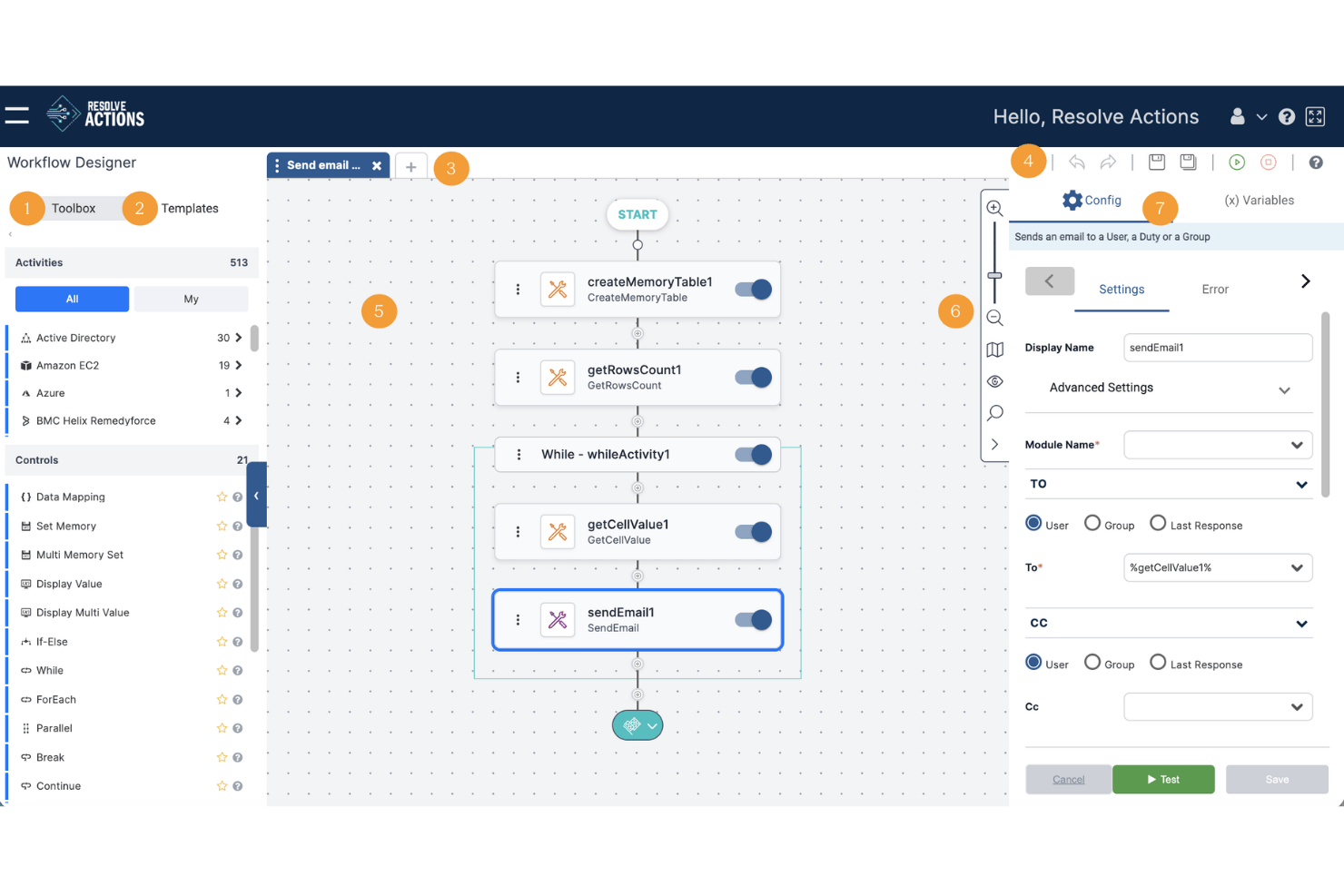This screenshot has width=1344, height=896.
Task: Select the Error tab
Action: pyautogui.click(x=1215, y=290)
